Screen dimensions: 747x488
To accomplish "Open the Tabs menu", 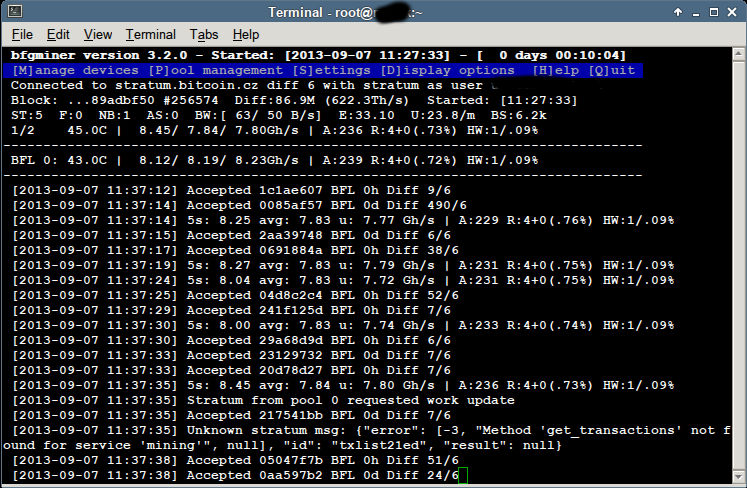I will (x=204, y=35).
